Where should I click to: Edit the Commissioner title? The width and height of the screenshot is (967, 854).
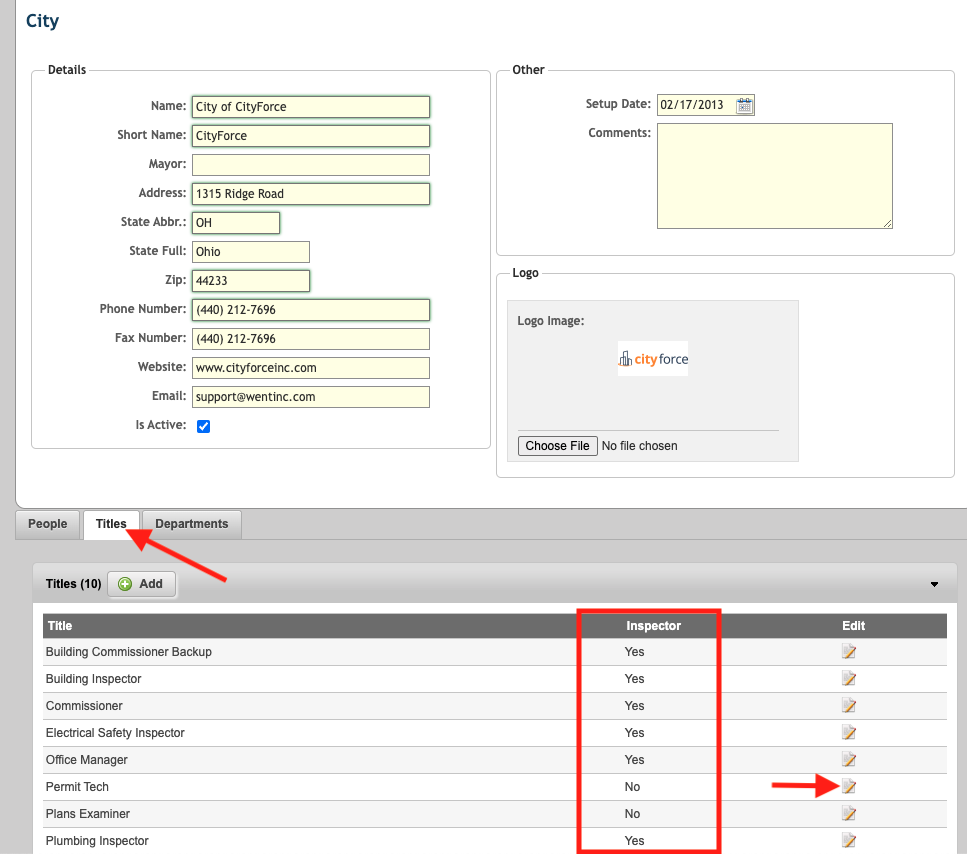tap(849, 705)
